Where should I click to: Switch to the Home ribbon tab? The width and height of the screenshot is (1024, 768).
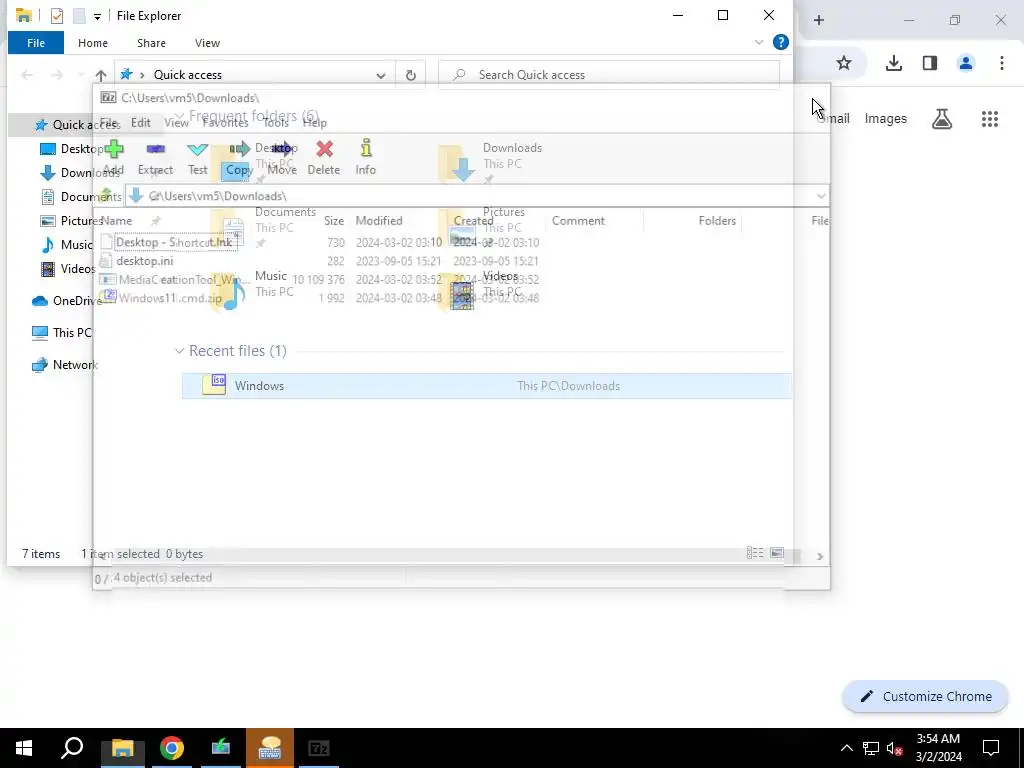(93, 43)
